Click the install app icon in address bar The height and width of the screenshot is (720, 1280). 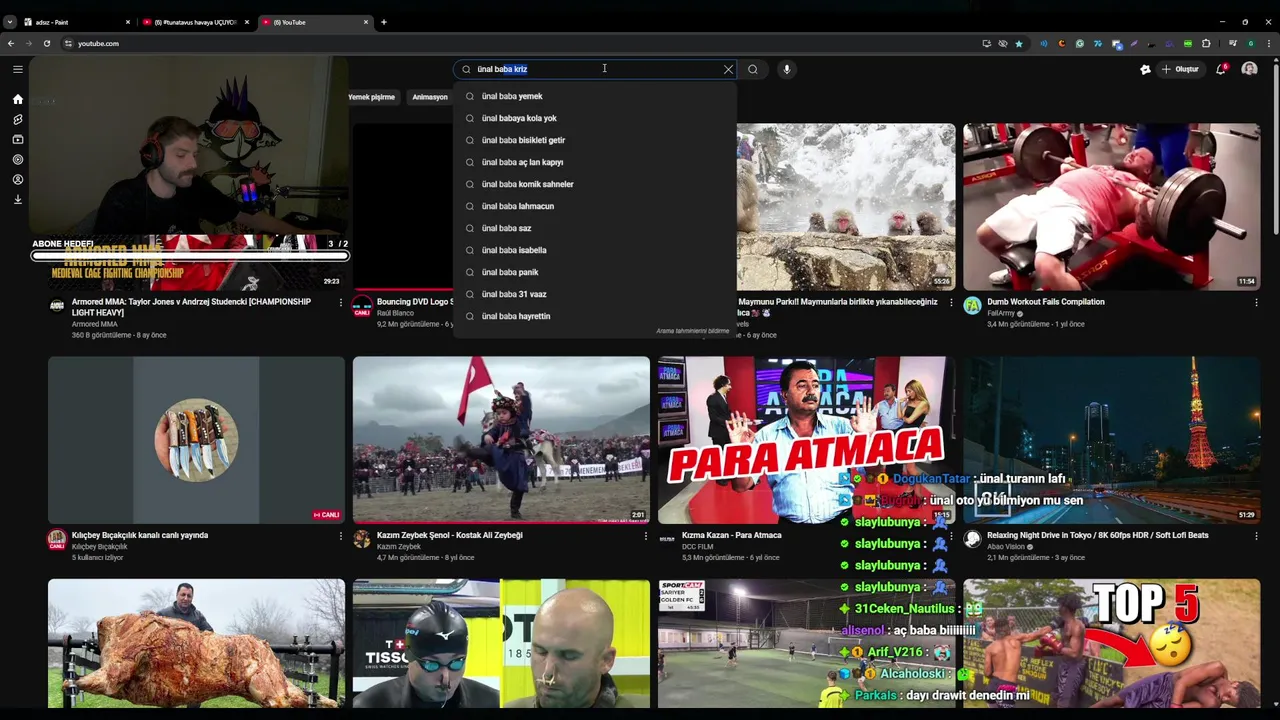pos(987,43)
